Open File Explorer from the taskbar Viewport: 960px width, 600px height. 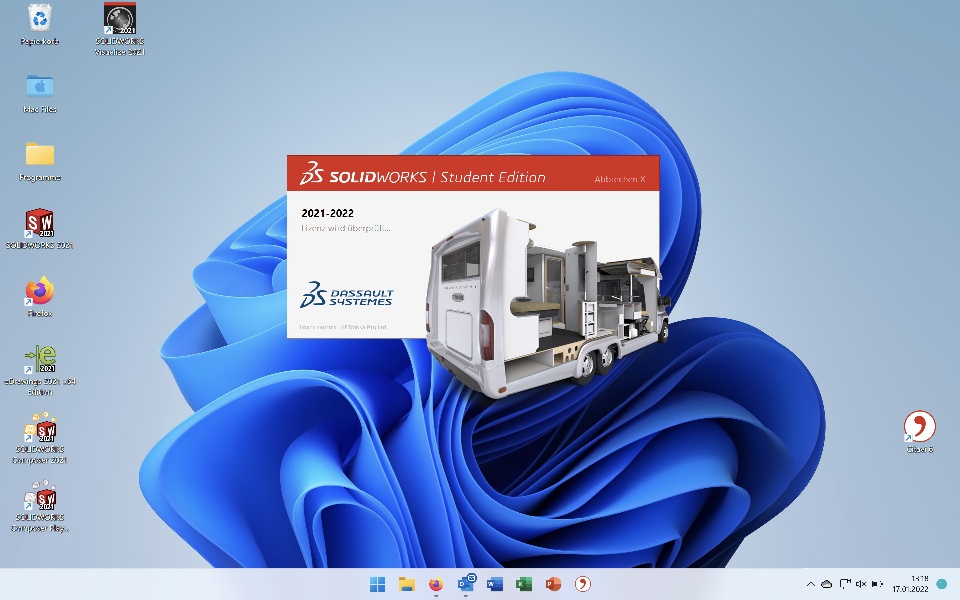(x=407, y=584)
